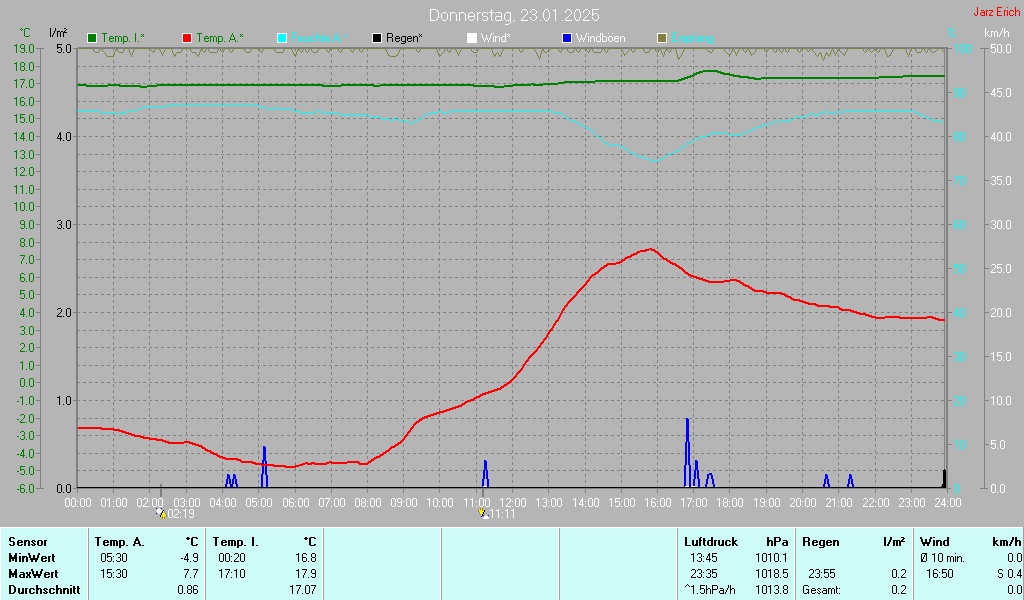Click the olive legend square near top
The height and width of the screenshot is (600, 1024).
(661, 38)
